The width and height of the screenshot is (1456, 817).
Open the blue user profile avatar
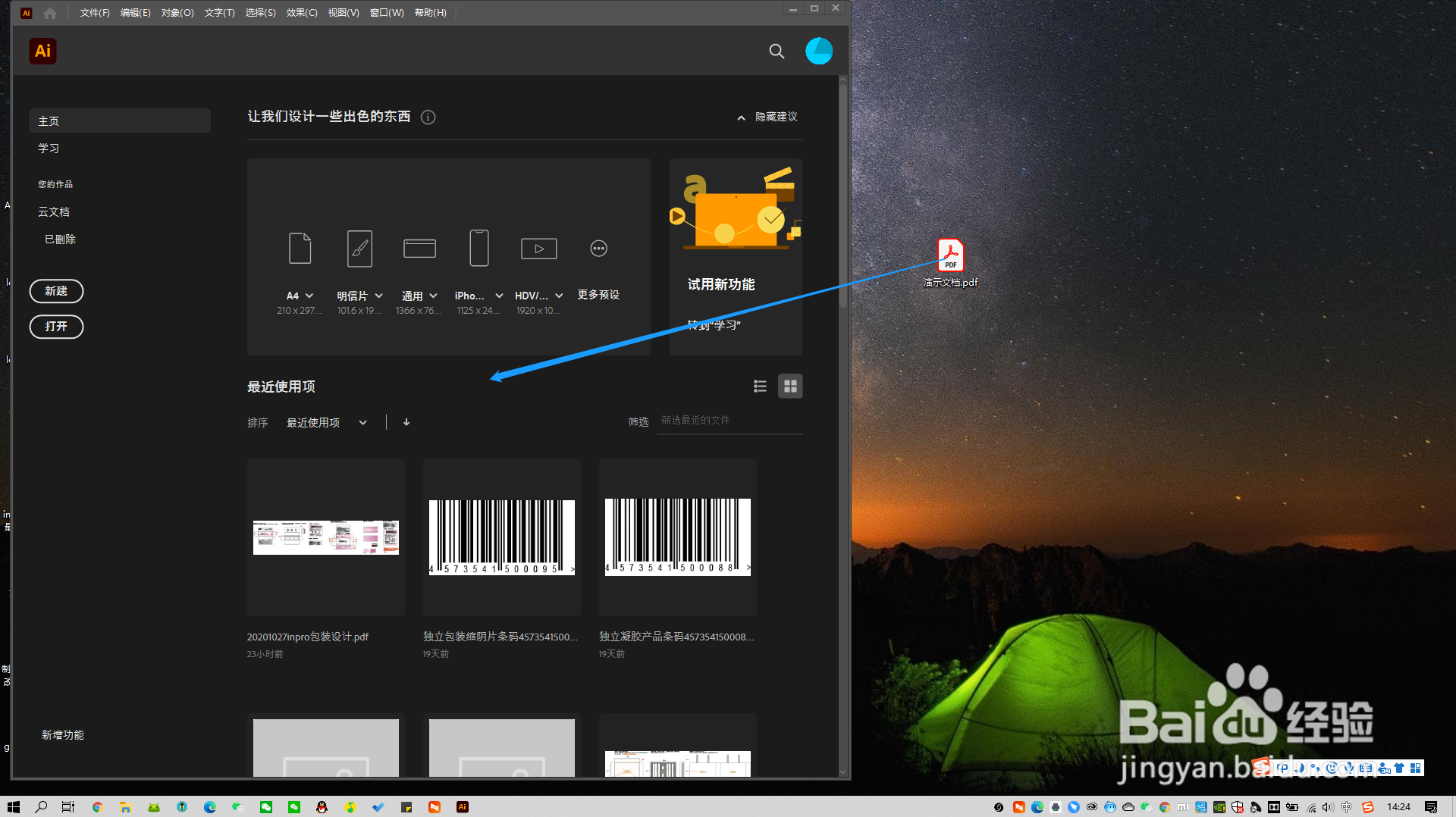[x=819, y=51]
